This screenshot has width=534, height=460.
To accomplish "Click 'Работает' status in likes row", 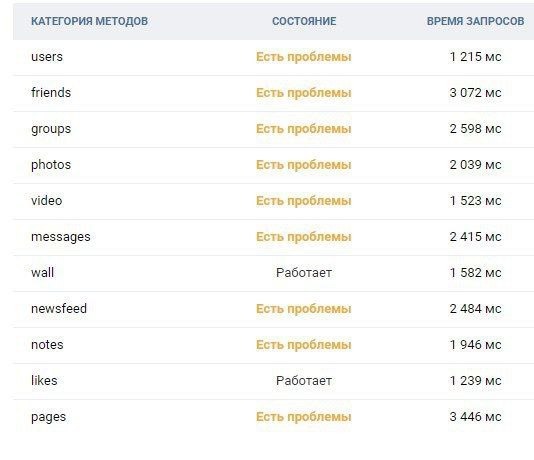I will tap(304, 381).
